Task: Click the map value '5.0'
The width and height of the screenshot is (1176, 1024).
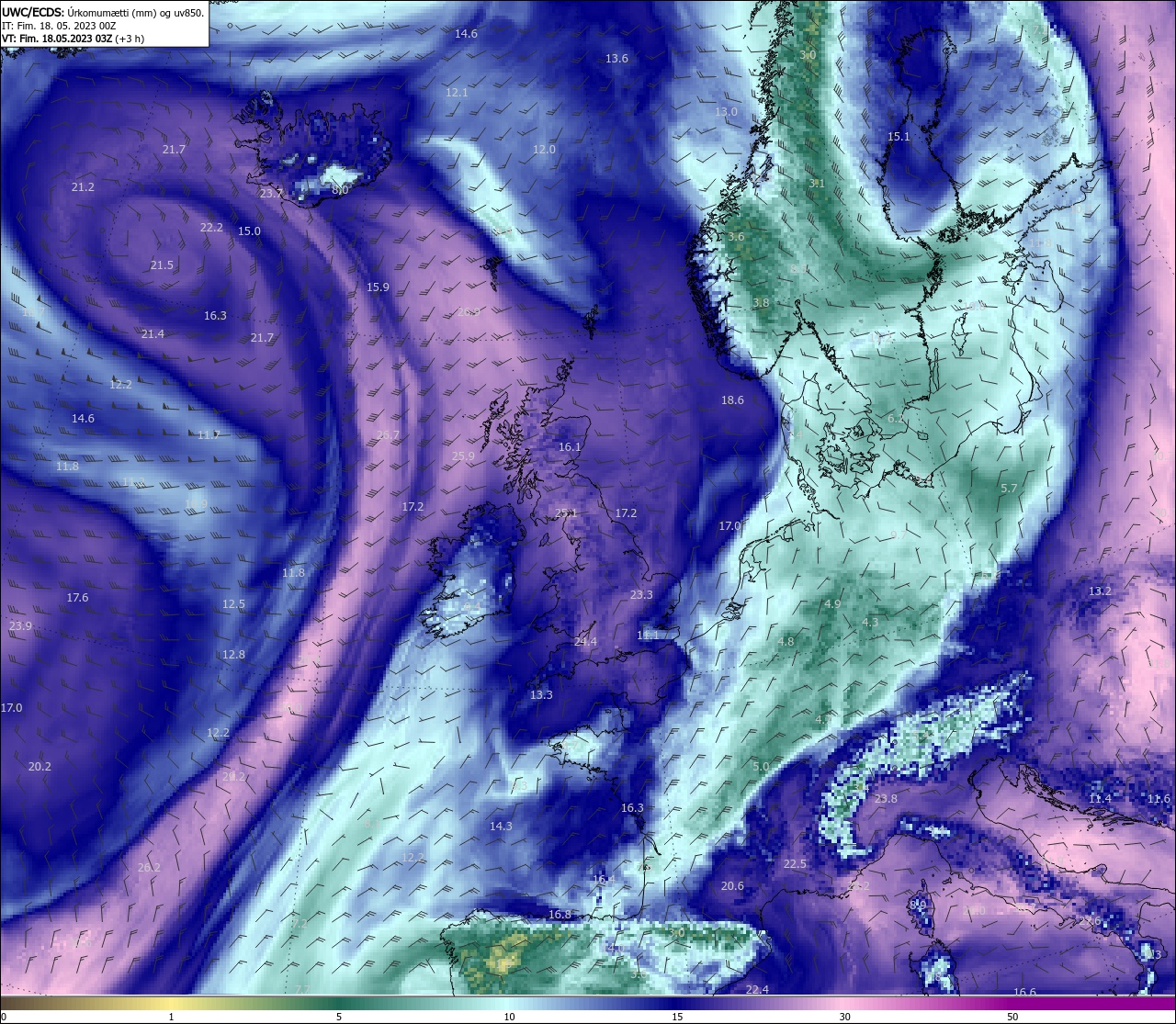Action: point(761,767)
